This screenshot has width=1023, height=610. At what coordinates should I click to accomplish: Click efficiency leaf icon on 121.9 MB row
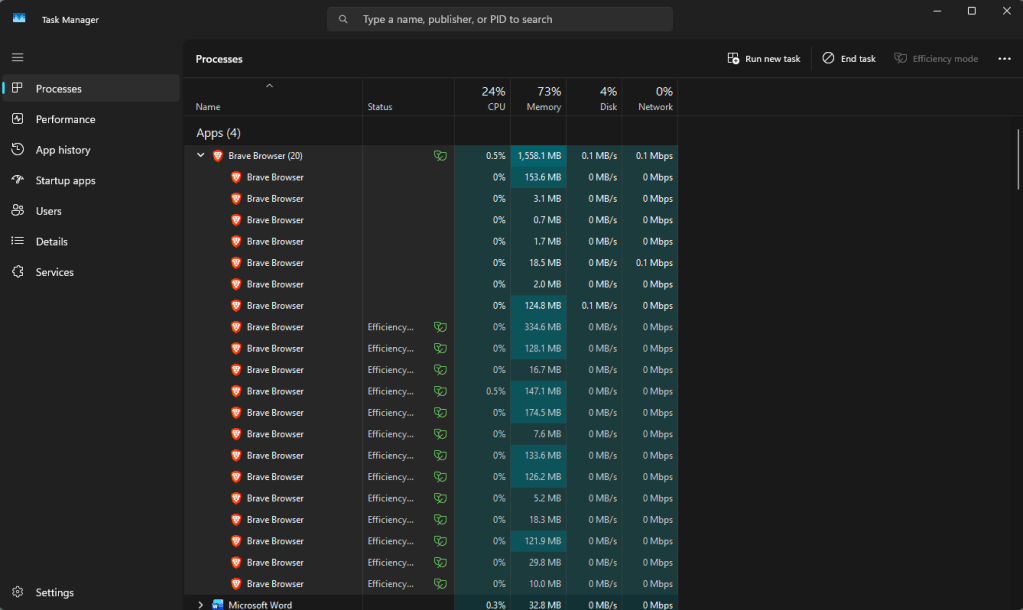click(x=440, y=541)
